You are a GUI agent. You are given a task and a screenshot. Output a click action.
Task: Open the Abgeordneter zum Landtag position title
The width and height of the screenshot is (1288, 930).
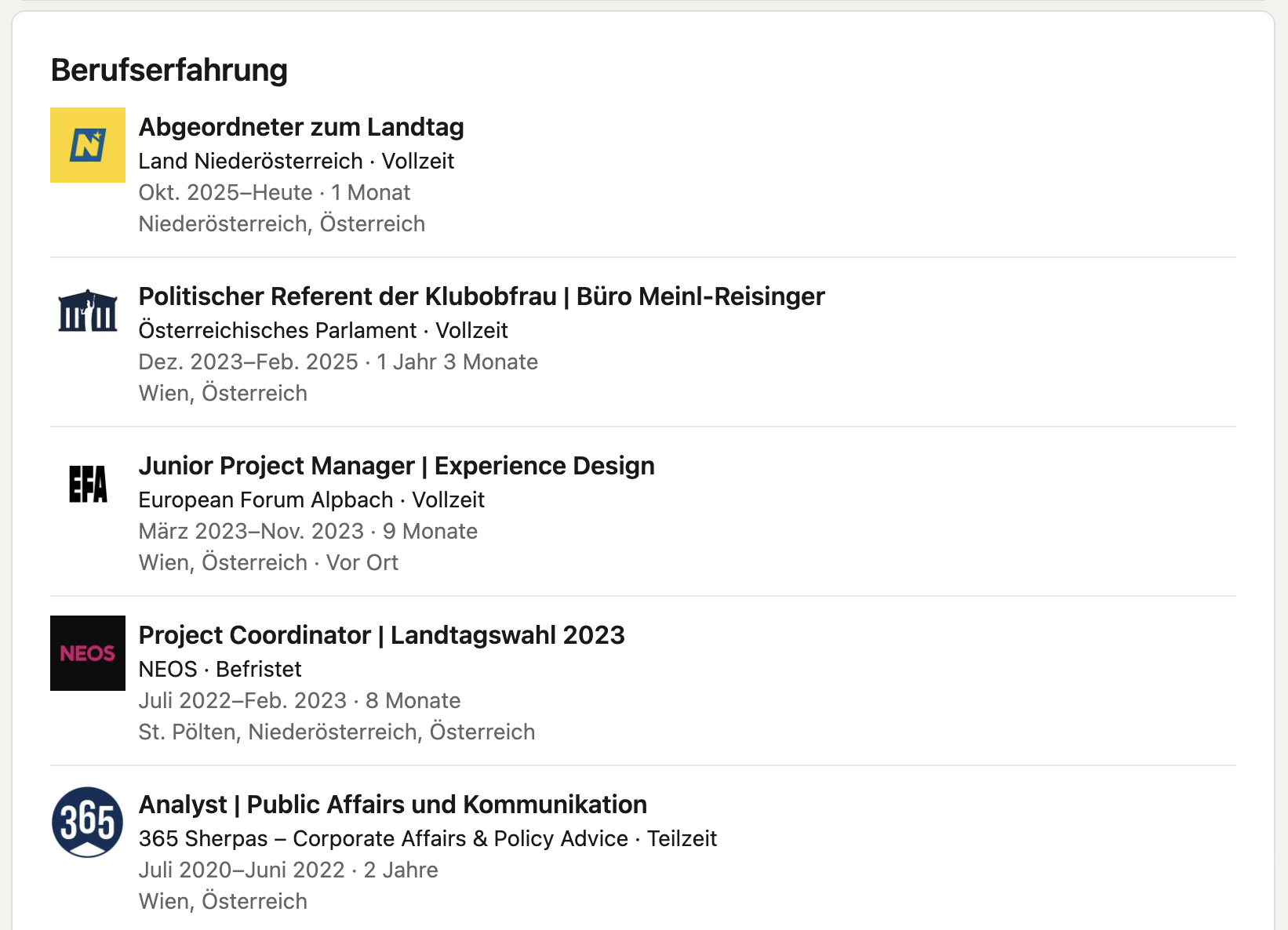301,127
